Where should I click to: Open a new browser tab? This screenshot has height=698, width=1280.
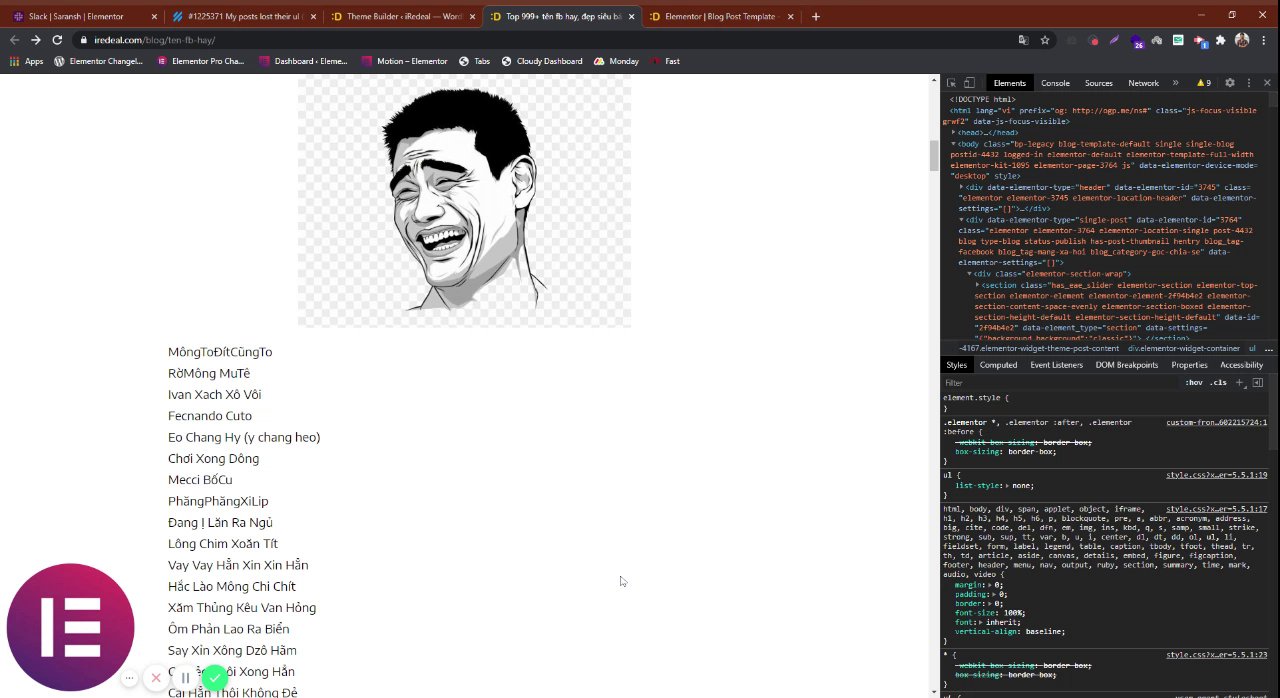tap(816, 16)
